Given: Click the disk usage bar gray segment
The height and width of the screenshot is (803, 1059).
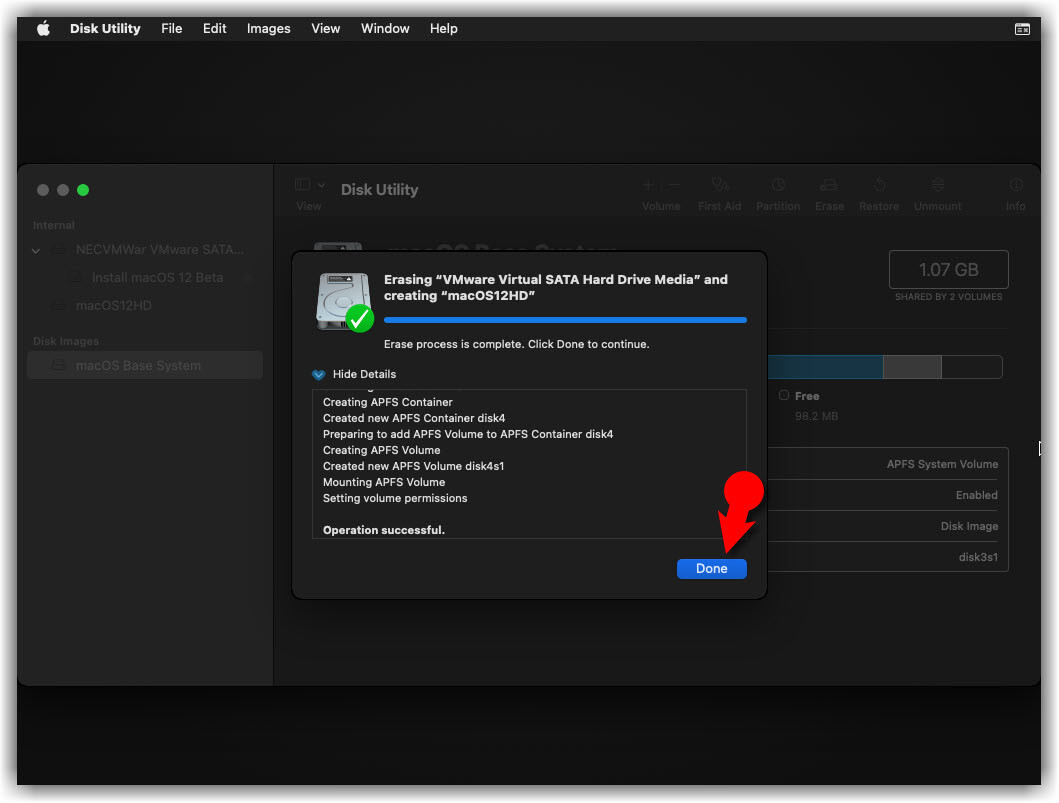Looking at the screenshot, I should point(912,367).
